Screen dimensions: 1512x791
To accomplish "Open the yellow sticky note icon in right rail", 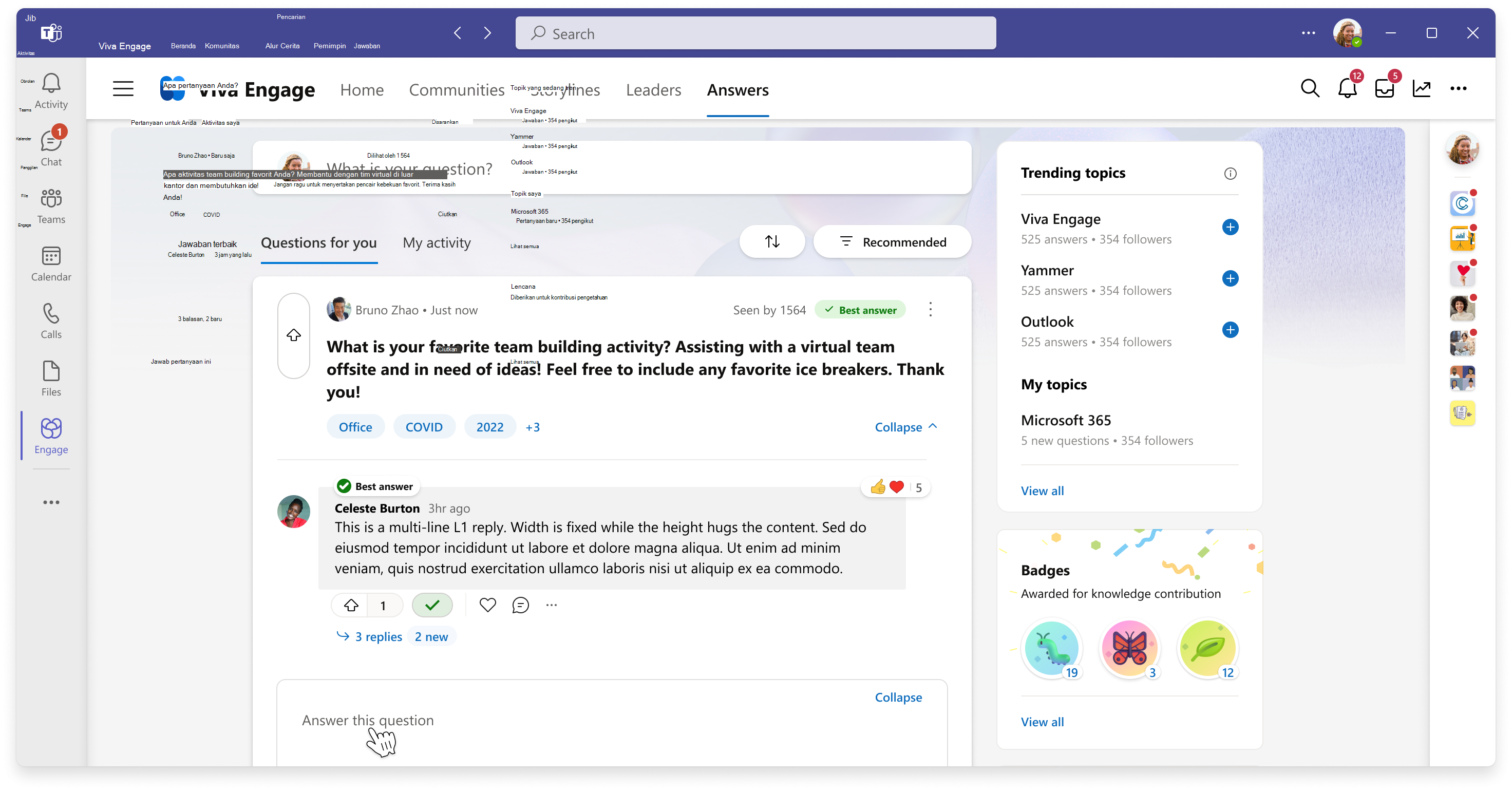I will click(x=1462, y=413).
